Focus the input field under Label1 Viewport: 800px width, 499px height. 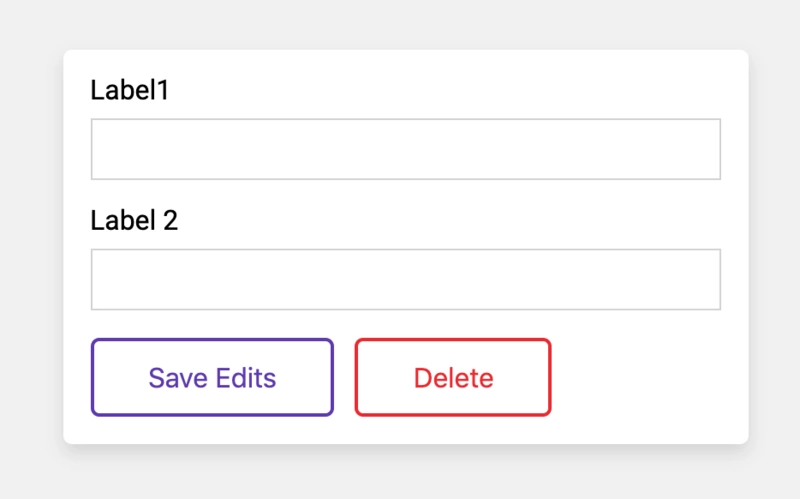[x=405, y=149]
